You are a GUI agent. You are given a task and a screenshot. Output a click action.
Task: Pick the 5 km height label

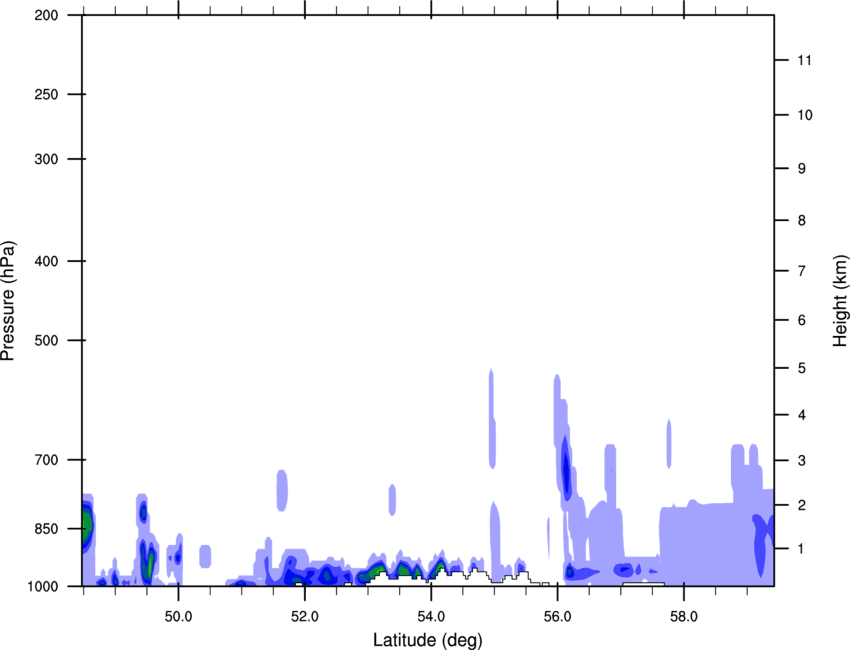pos(801,368)
